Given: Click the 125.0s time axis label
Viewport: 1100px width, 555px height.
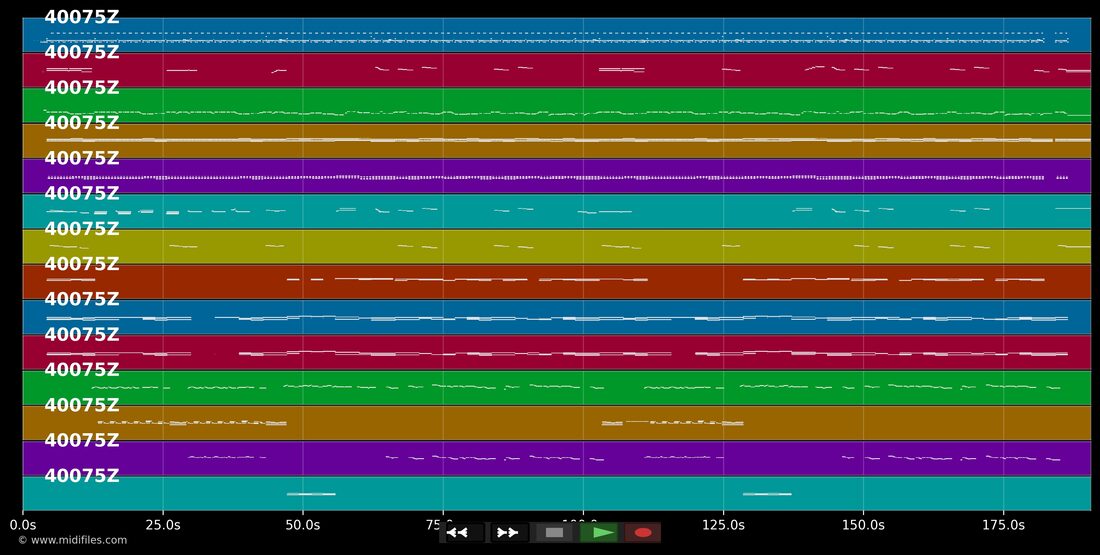Looking at the screenshot, I should 723,525.
